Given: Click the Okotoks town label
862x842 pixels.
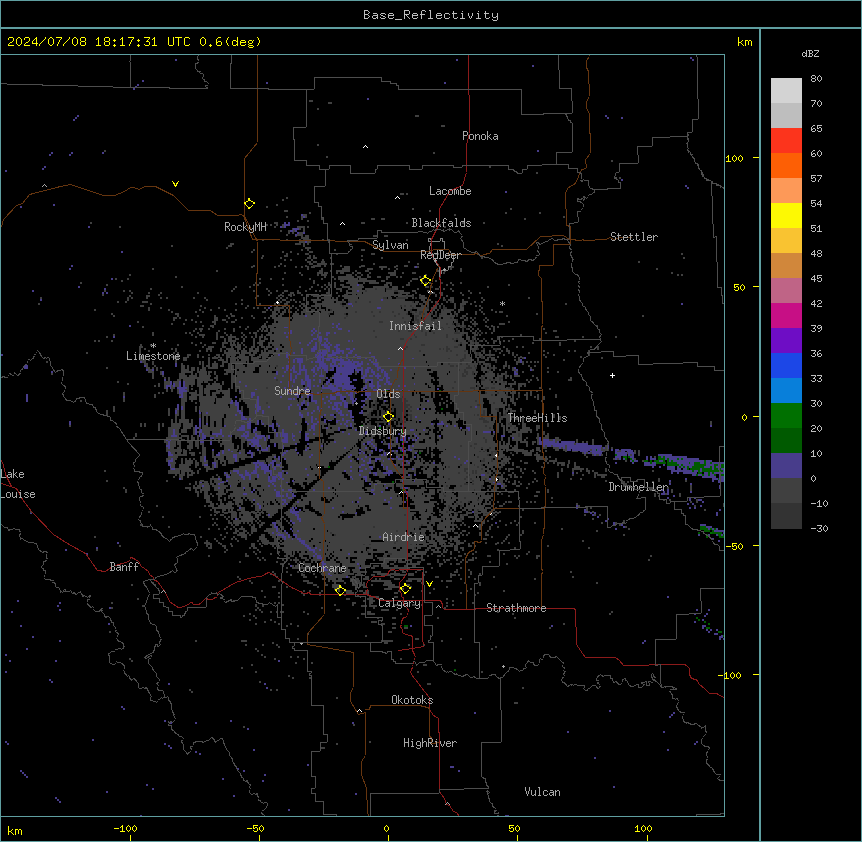Looking at the screenshot, I should (x=412, y=700).
